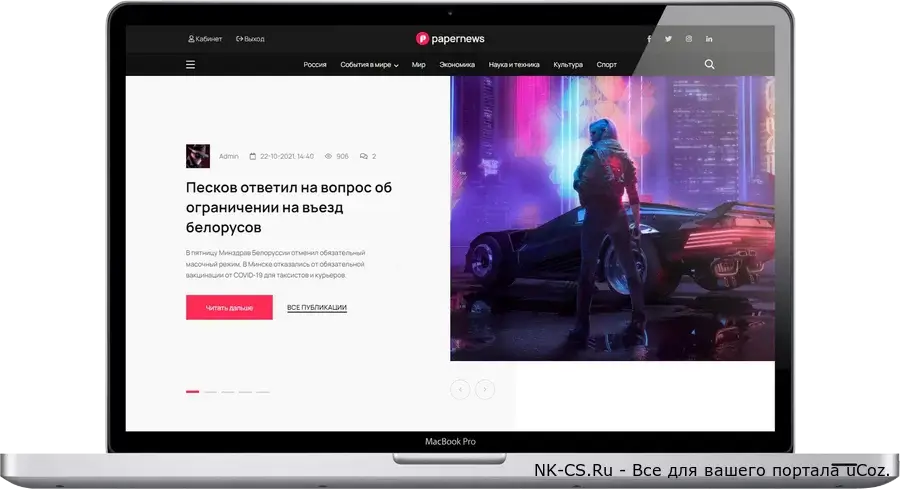Go to previous slide arrow

[x=460, y=389]
